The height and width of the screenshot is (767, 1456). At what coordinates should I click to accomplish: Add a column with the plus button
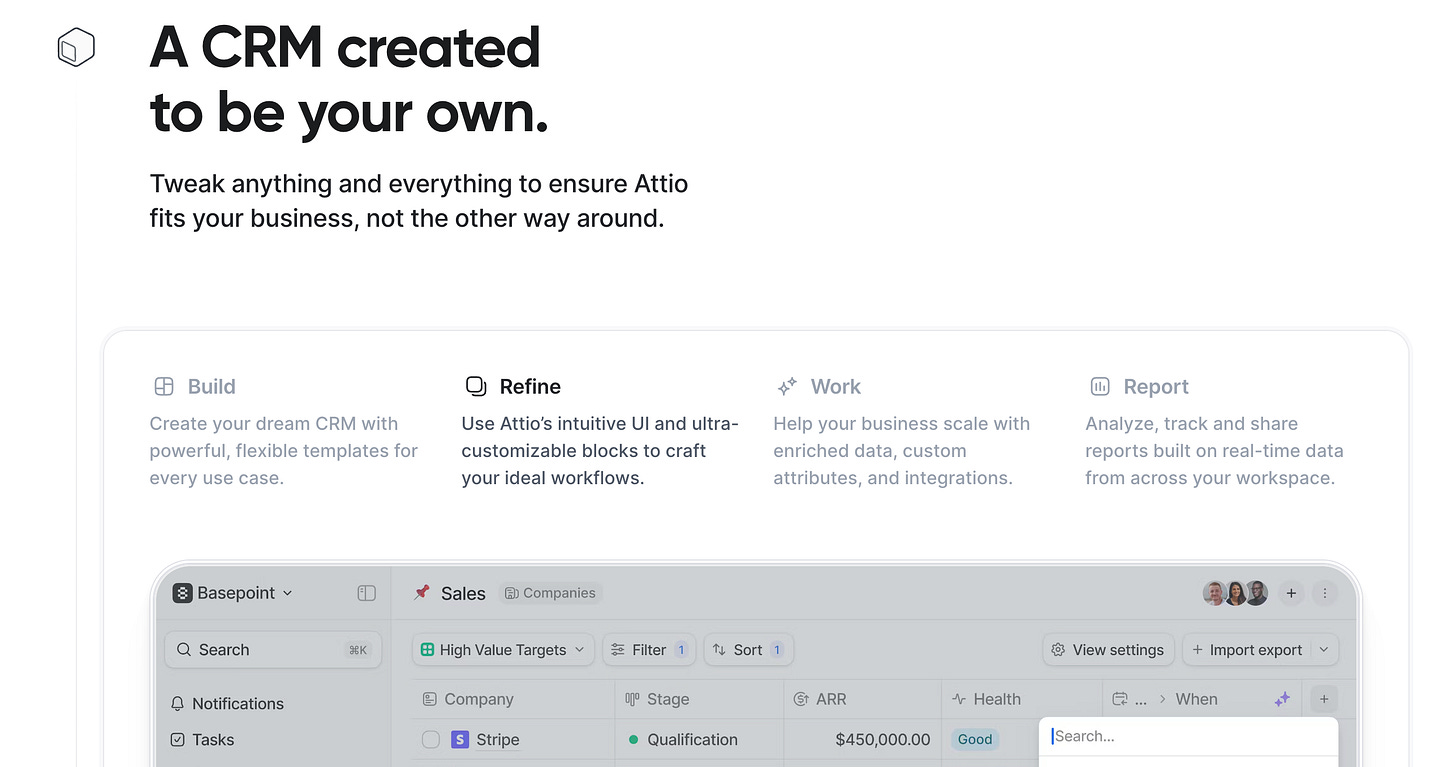[x=1323, y=700]
